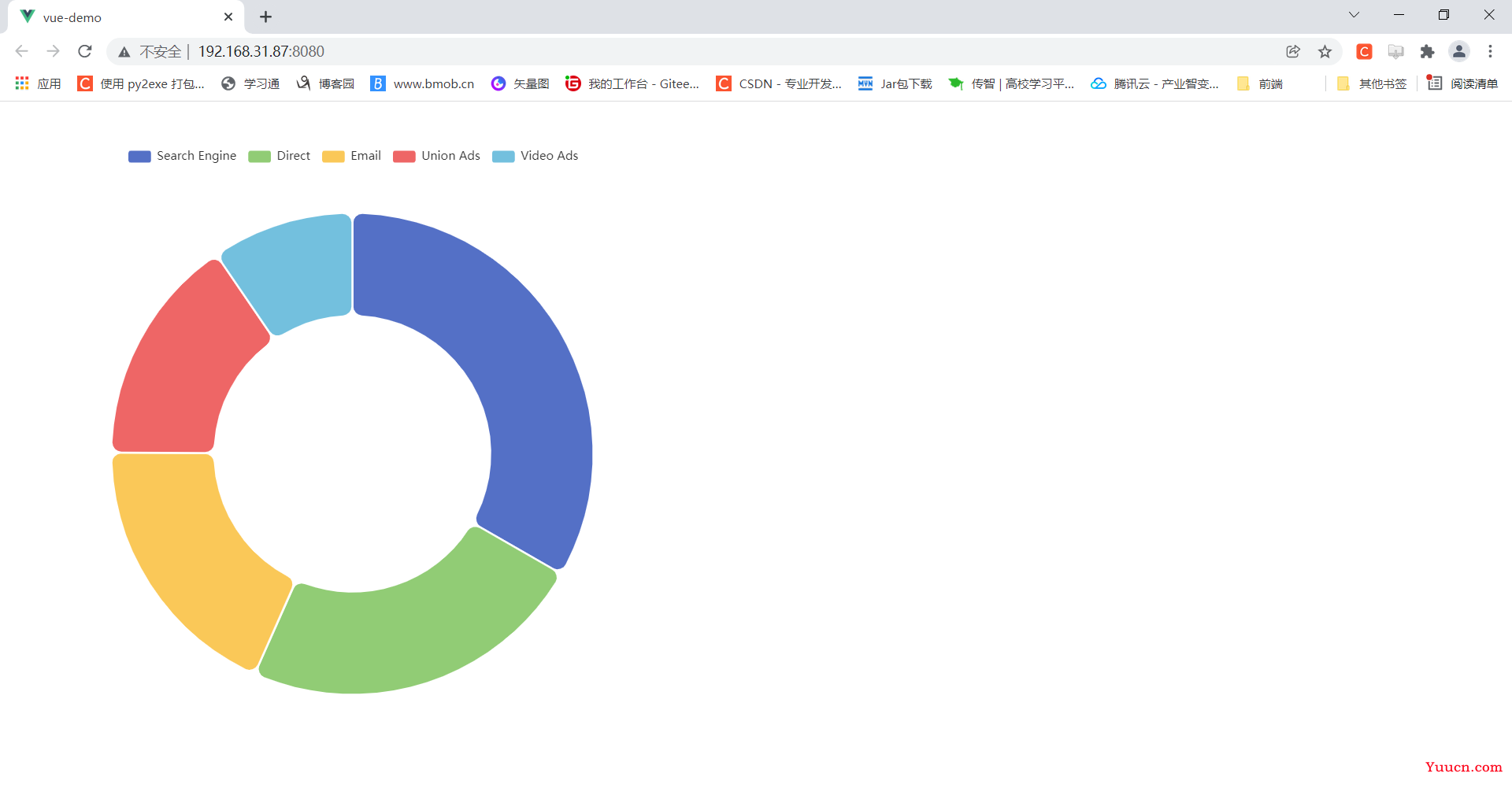Open the 其他书签 folder
1512x810 pixels.
pyautogui.click(x=1372, y=83)
